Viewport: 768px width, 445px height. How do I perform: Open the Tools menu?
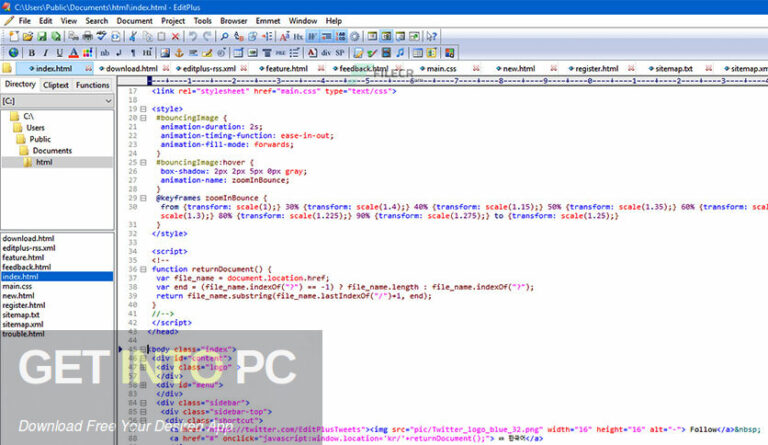pyautogui.click(x=202, y=21)
